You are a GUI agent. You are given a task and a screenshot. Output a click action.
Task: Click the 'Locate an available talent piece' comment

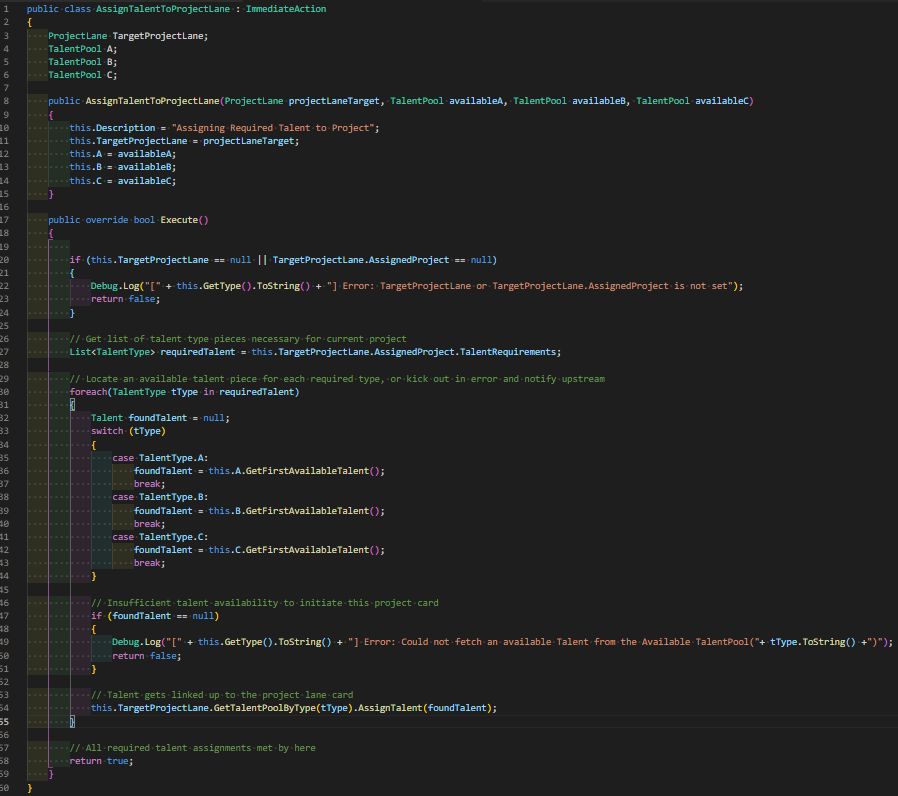coord(337,379)
